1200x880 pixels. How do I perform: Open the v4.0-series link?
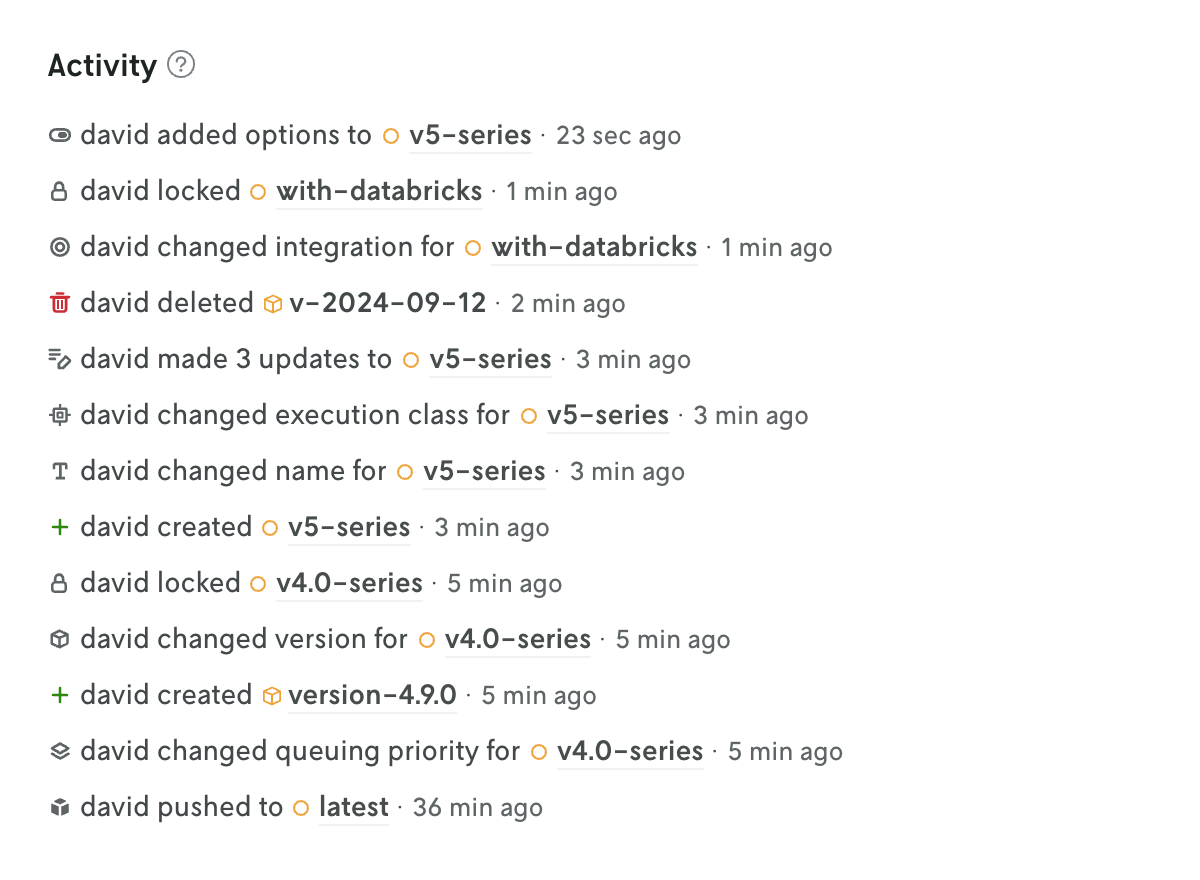click(x=349, y=583)
